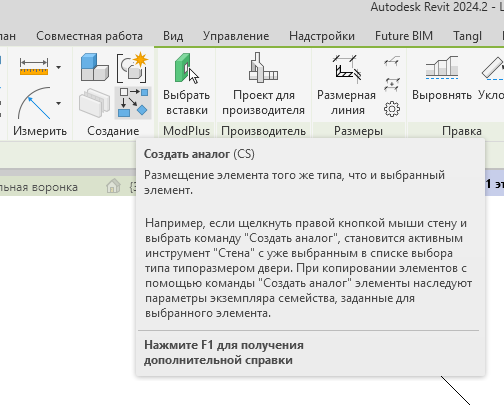Select the Create Similar (Создать аналог) tool
Screen dimensions: 504x405
133,102
